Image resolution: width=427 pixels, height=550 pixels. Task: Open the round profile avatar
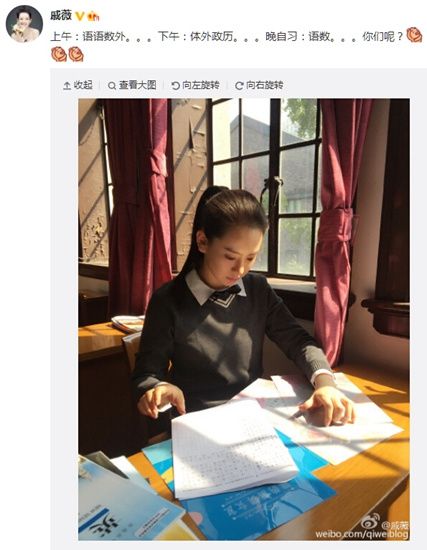tap(24, 24)
